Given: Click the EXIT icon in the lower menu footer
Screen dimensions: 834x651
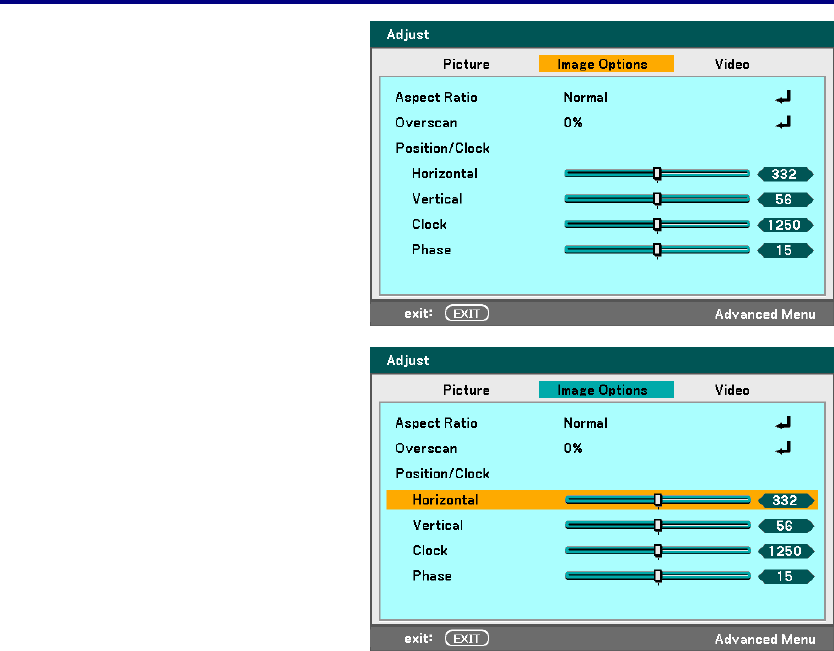Looking at the screenshot, I should tap(466, 638).
